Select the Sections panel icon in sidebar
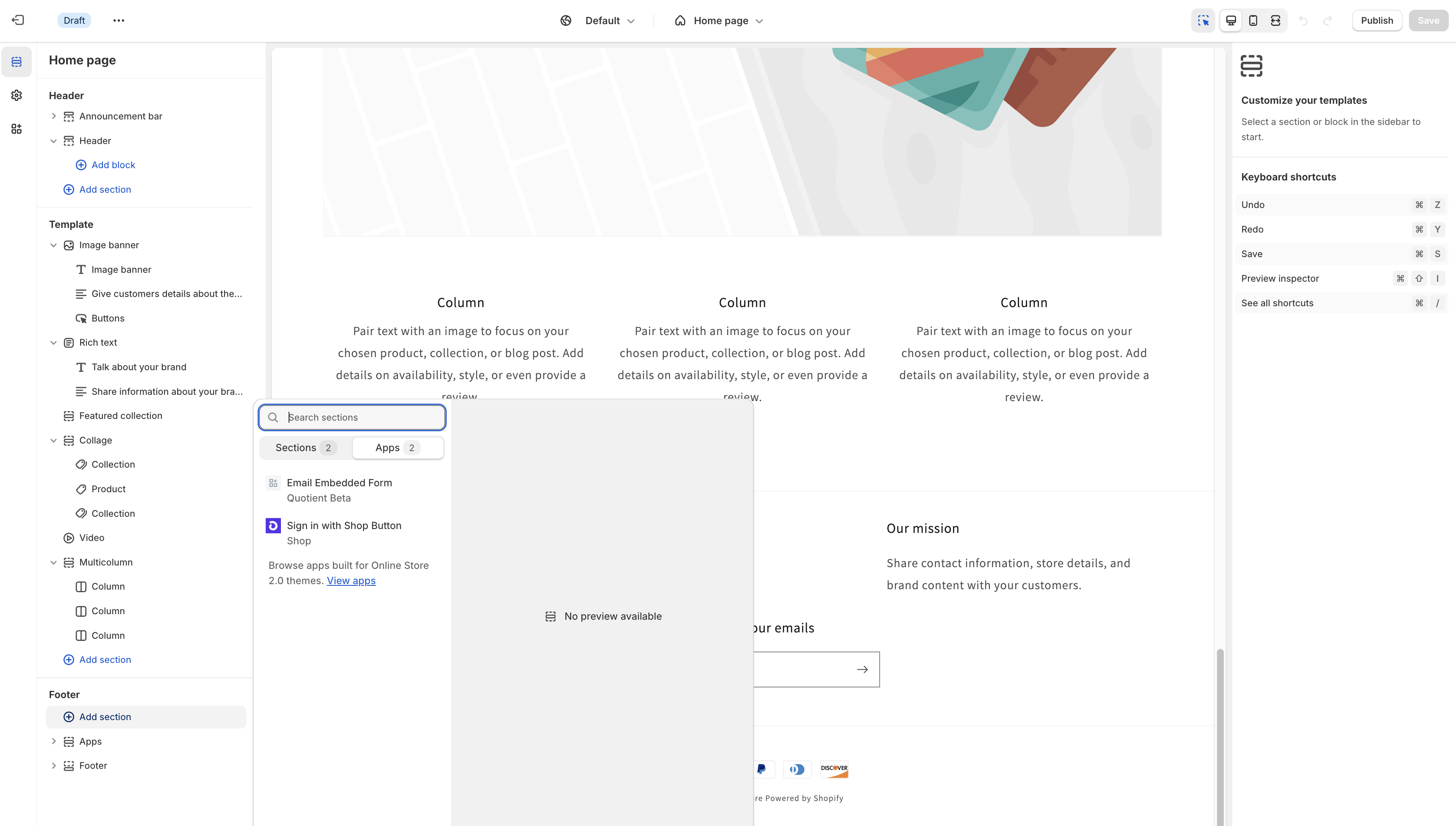The width and height of the screenshot is (1456, 826). tap(17, 62)
